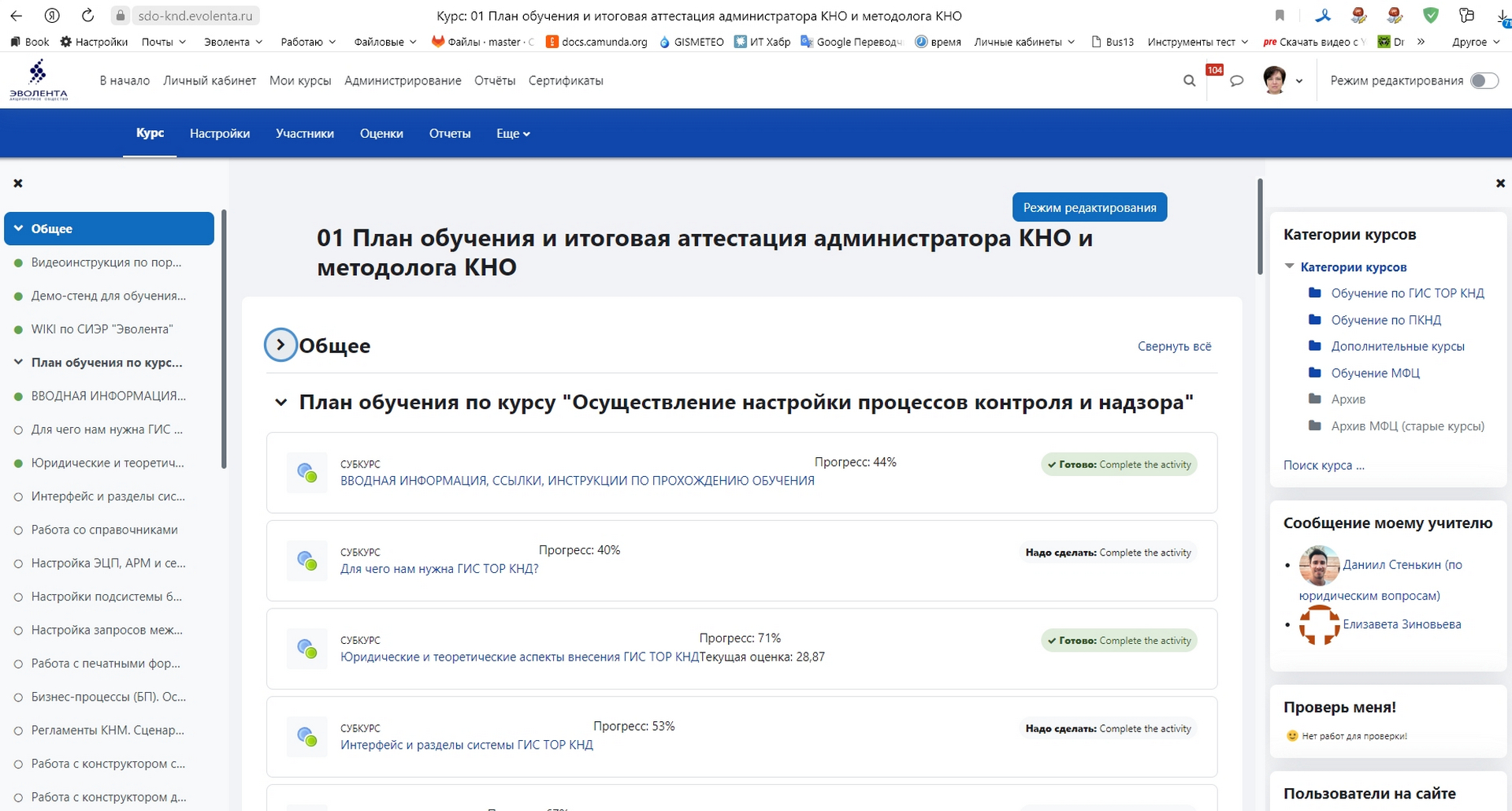The image size is (1512, 811).
Task: Click the Свернуть всё link
Action: coord(1174,346)
